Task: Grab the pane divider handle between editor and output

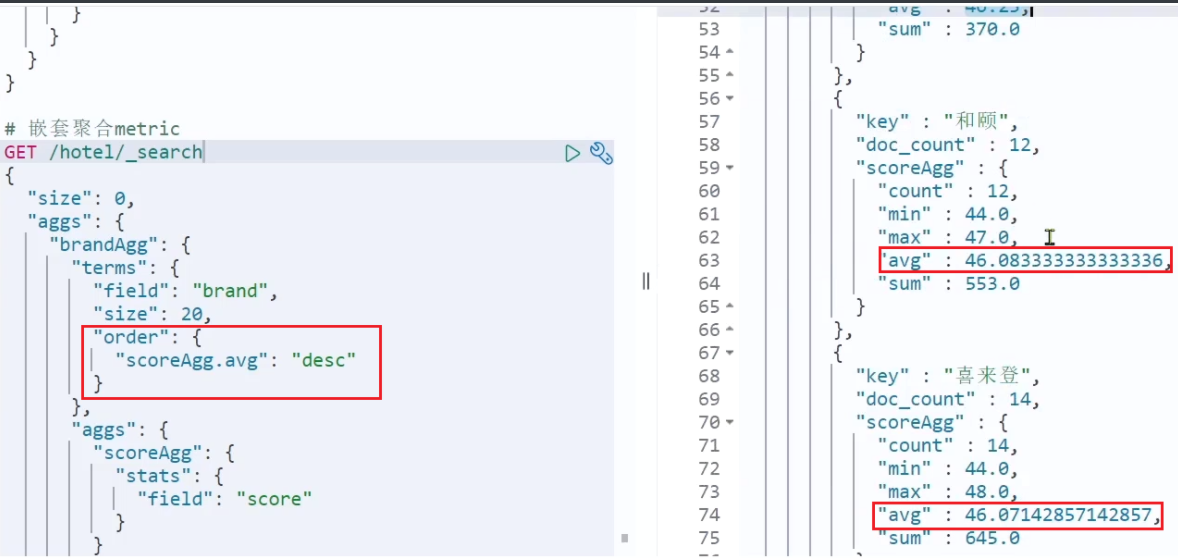Action: 646,282
